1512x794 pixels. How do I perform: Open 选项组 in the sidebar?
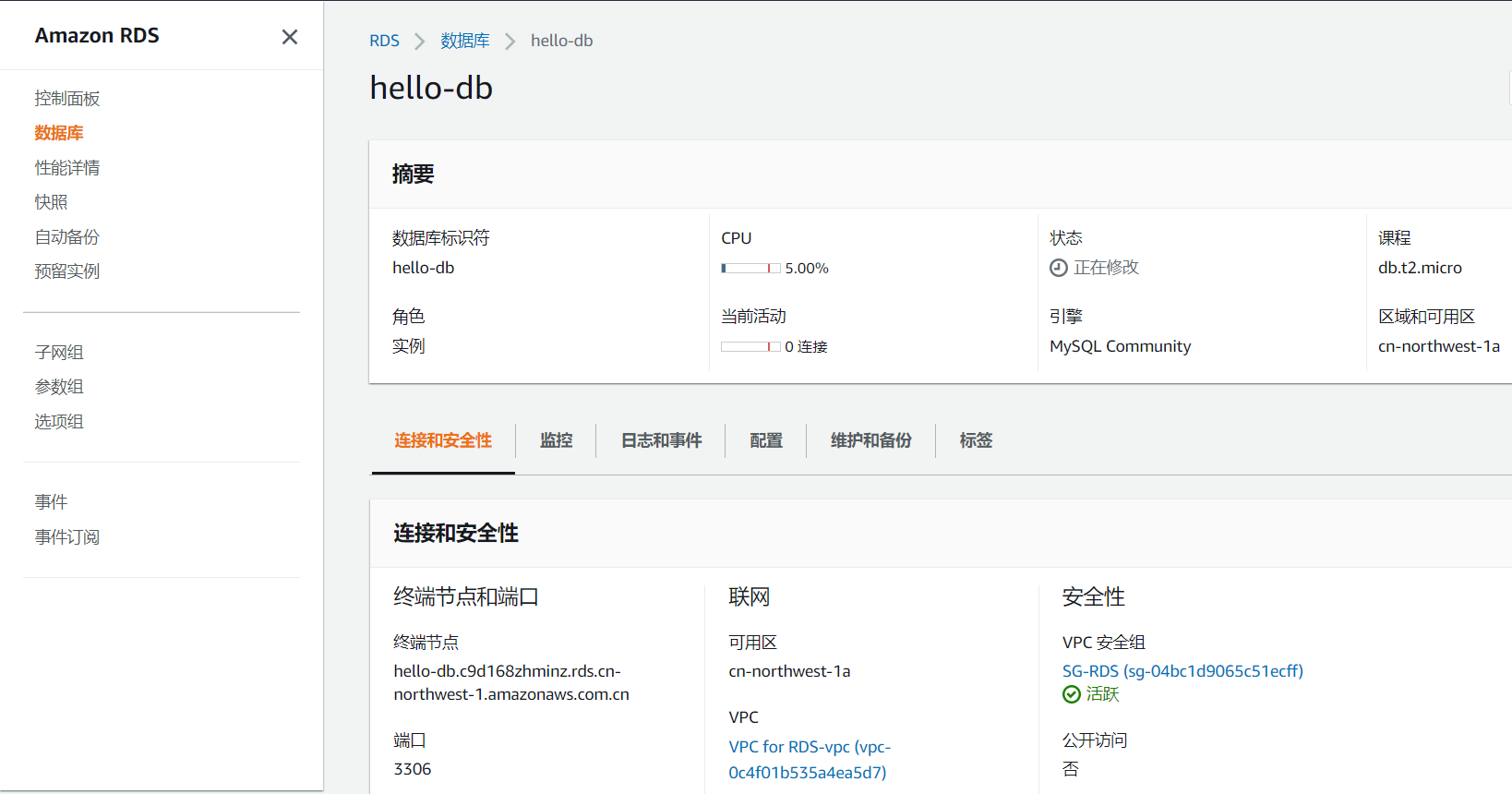coord(59,422)
